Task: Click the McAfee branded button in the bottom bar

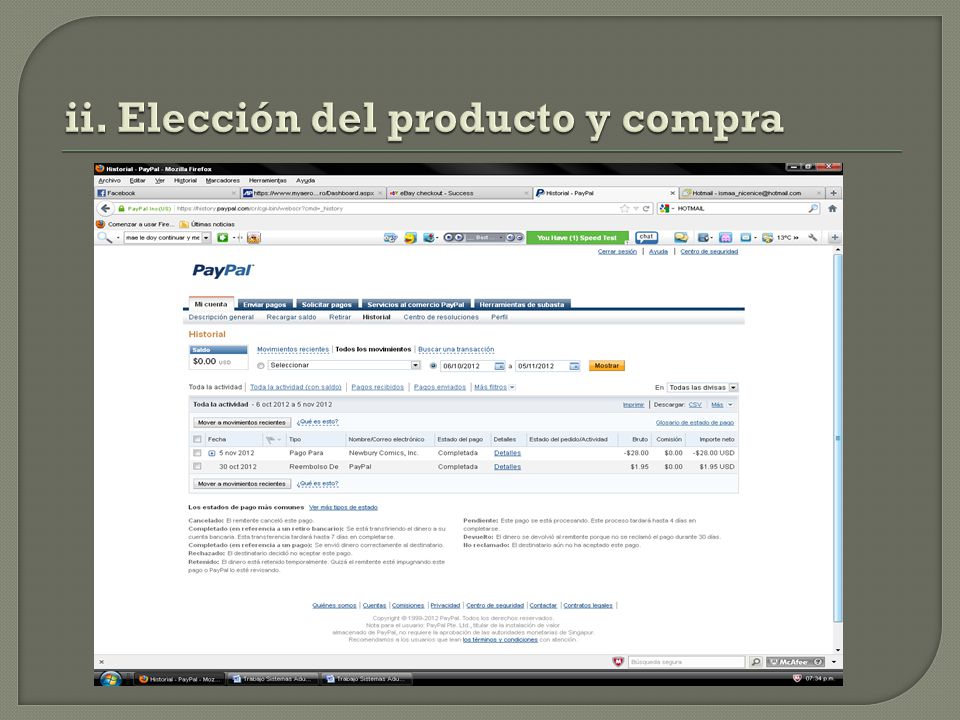Action: click(x=795, y=662)
